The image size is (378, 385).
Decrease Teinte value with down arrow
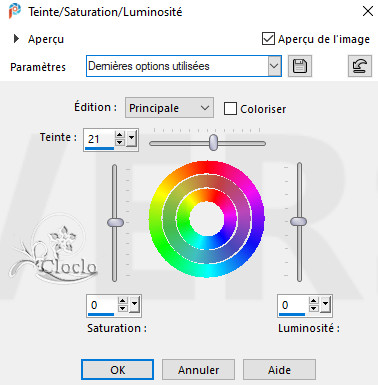click(120, 142)
